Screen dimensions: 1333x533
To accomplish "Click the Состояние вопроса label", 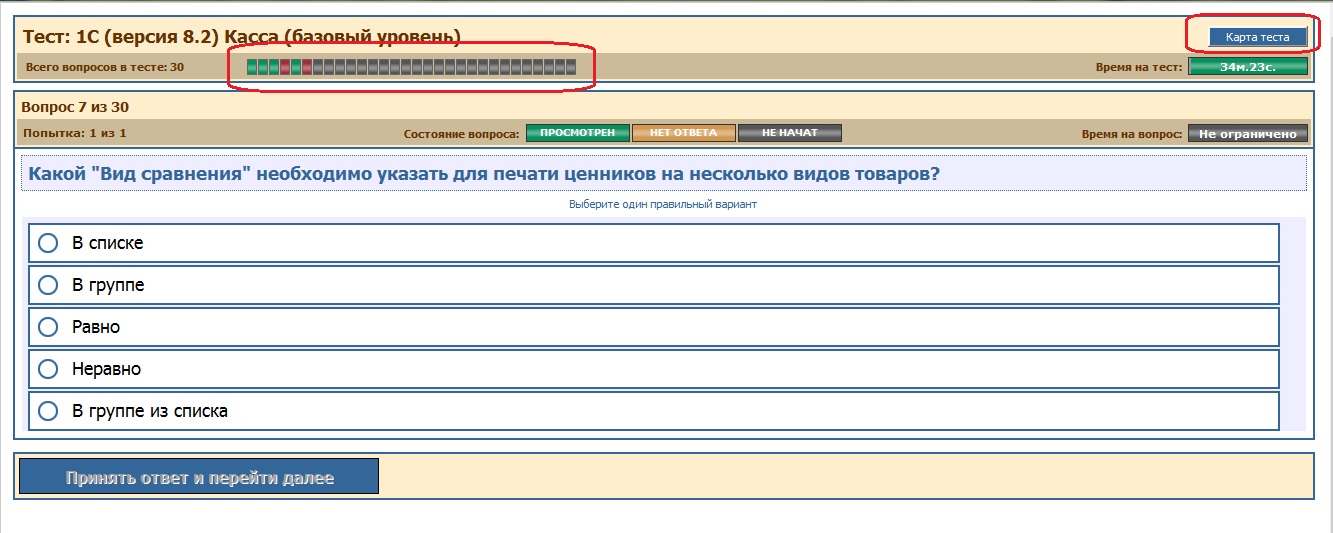I will [x=462, y=134].
